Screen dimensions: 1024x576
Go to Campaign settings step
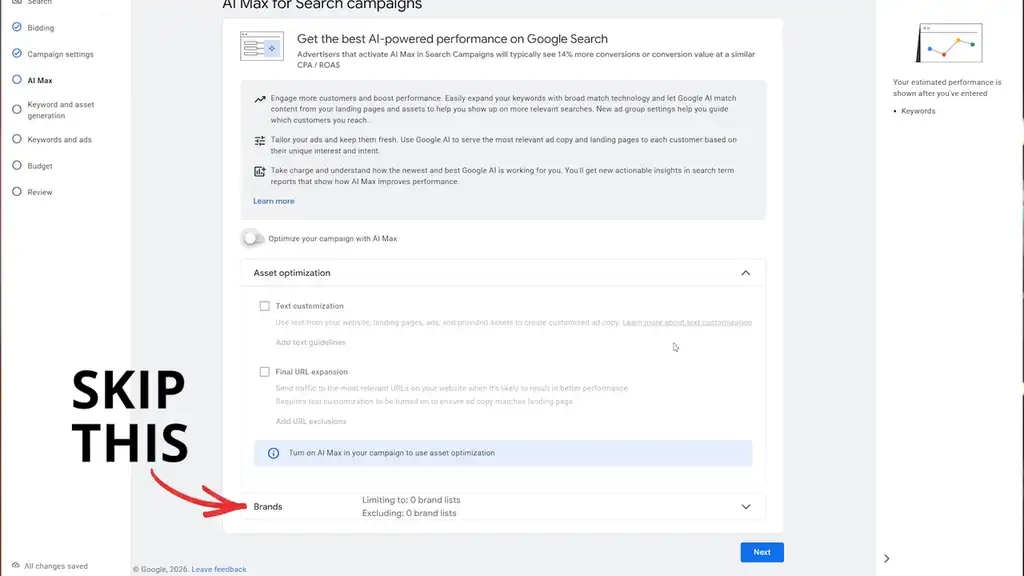(x=60, y=54)
